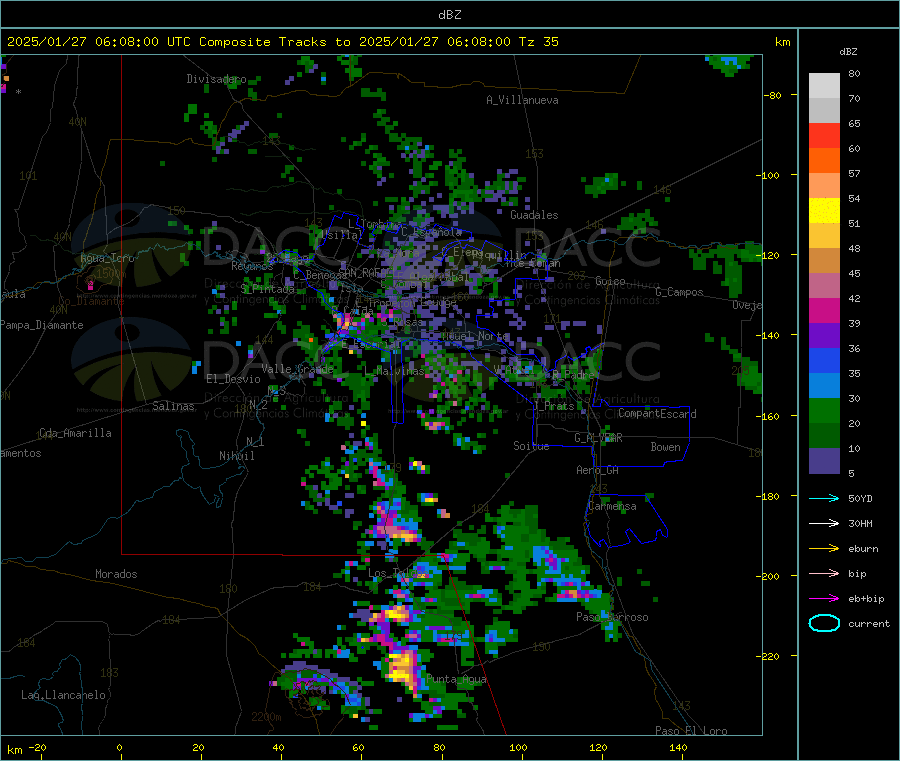Click the 'Salinas' map label
900x761 pixels.
coord(173,406)
